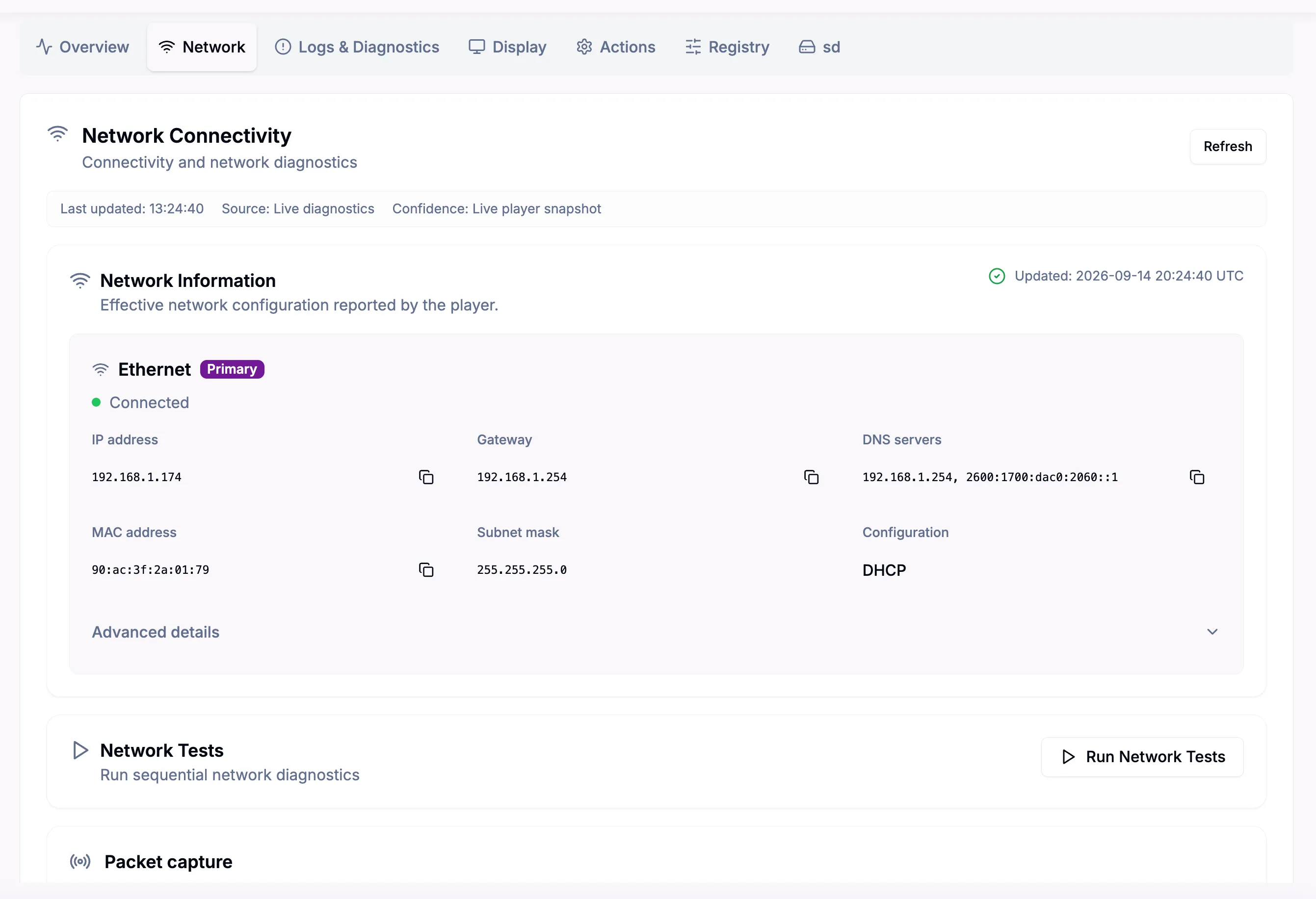Switch to Logs & Diagnostics tab

[x=357, y=47]
